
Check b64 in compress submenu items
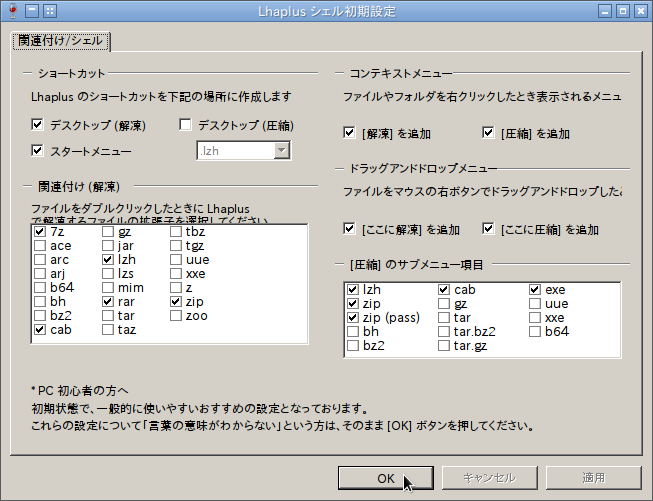click(x=535, y=332)
